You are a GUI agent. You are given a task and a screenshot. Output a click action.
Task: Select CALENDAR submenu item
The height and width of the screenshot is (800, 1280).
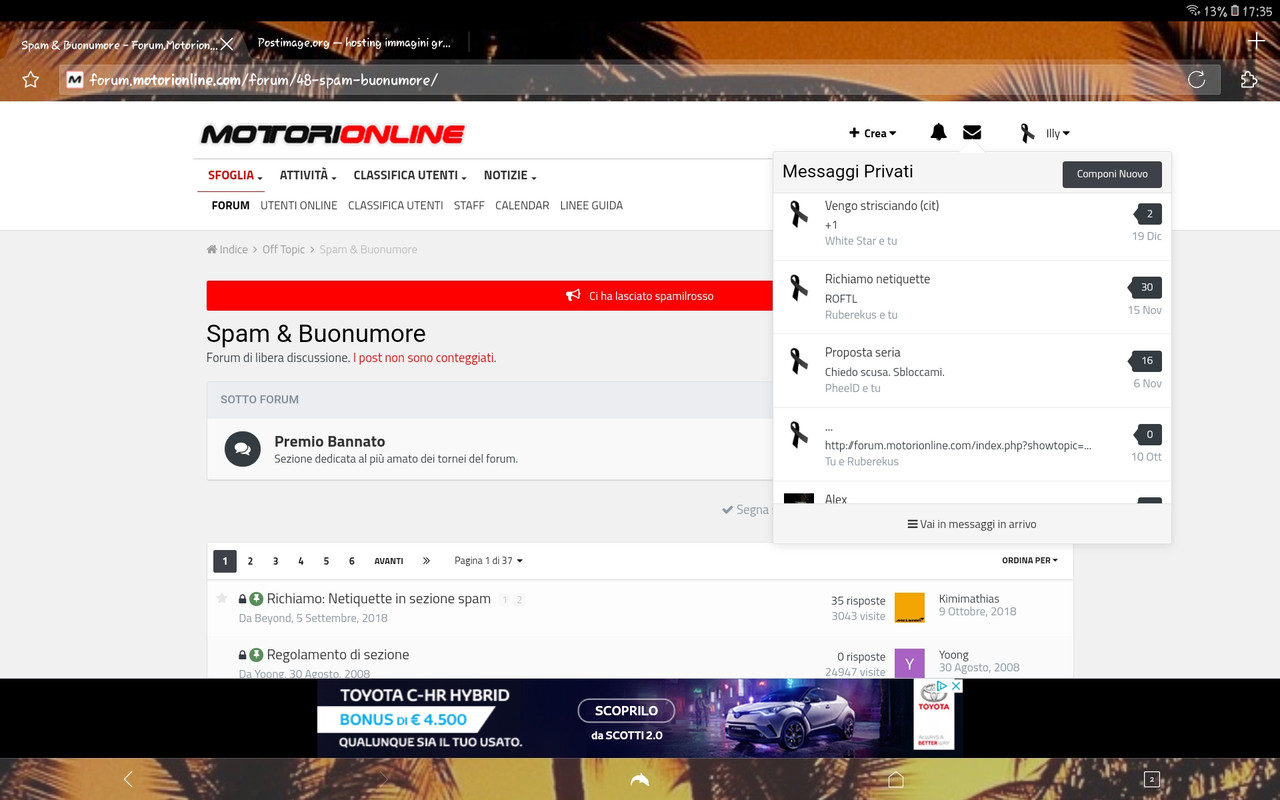(x=522, y=205)
